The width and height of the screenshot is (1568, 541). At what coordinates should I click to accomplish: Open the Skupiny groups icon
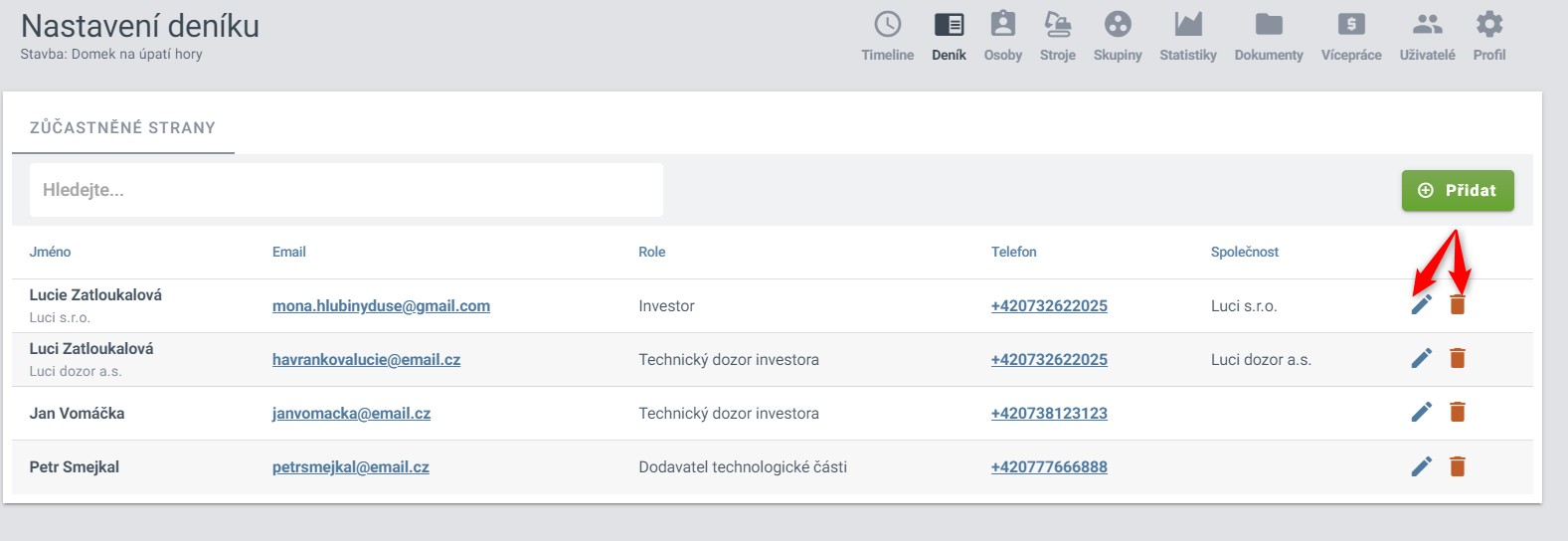click(1118, 24)
